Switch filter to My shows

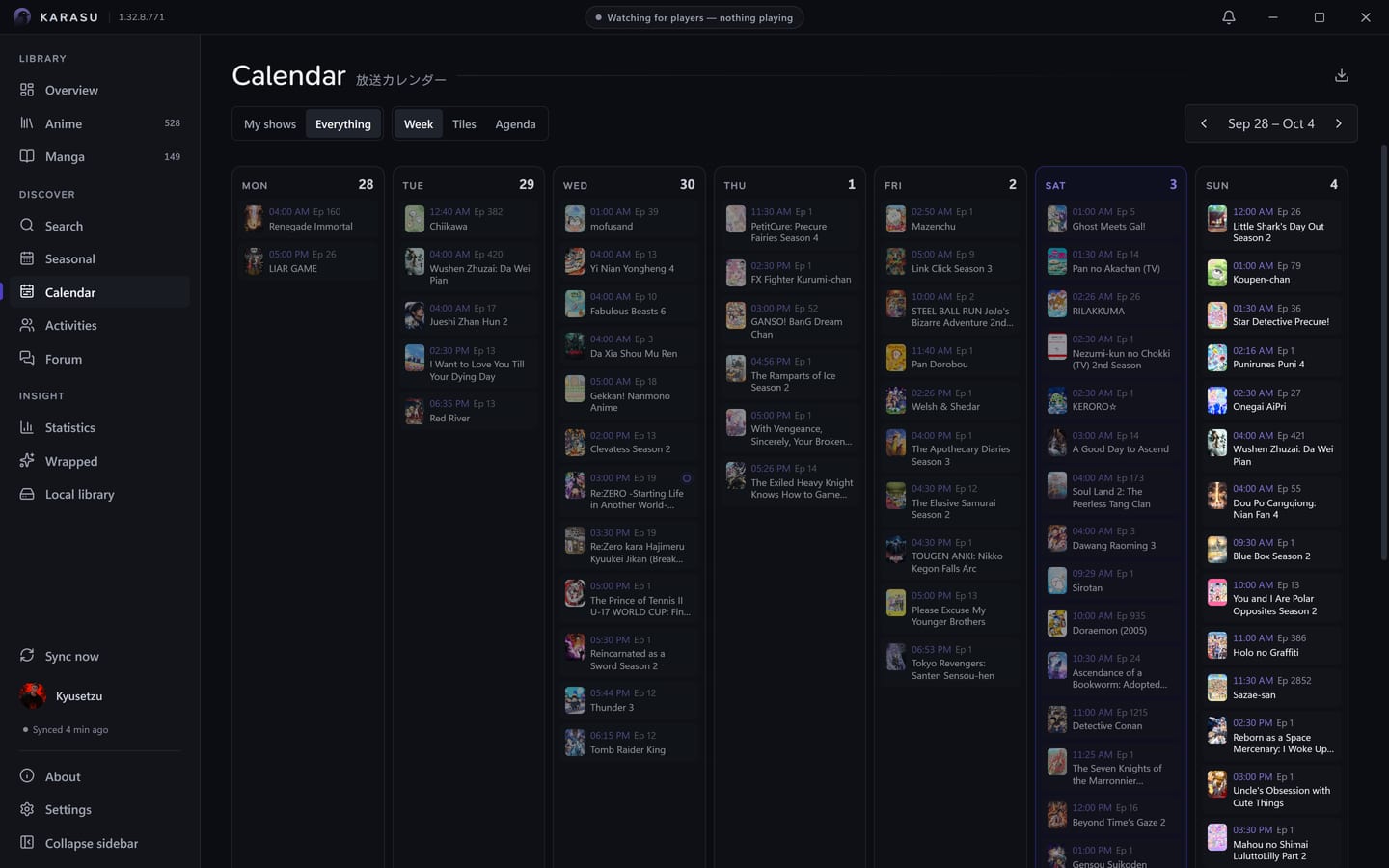pyautogui.click(x=270, y=123)
